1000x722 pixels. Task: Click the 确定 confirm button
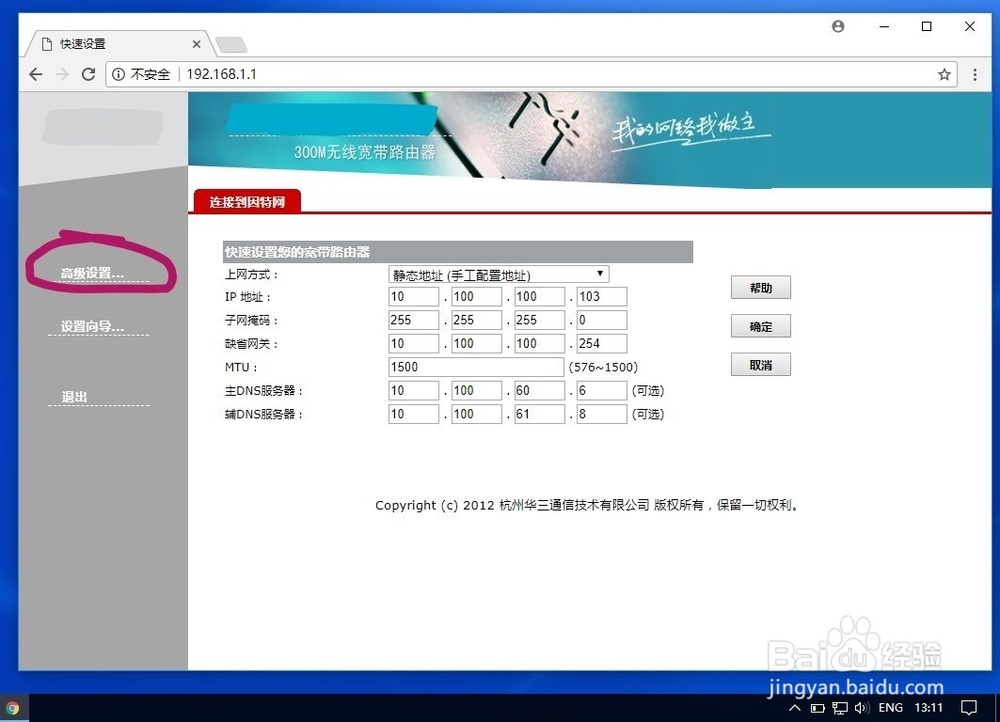click(x=760, y=325)
